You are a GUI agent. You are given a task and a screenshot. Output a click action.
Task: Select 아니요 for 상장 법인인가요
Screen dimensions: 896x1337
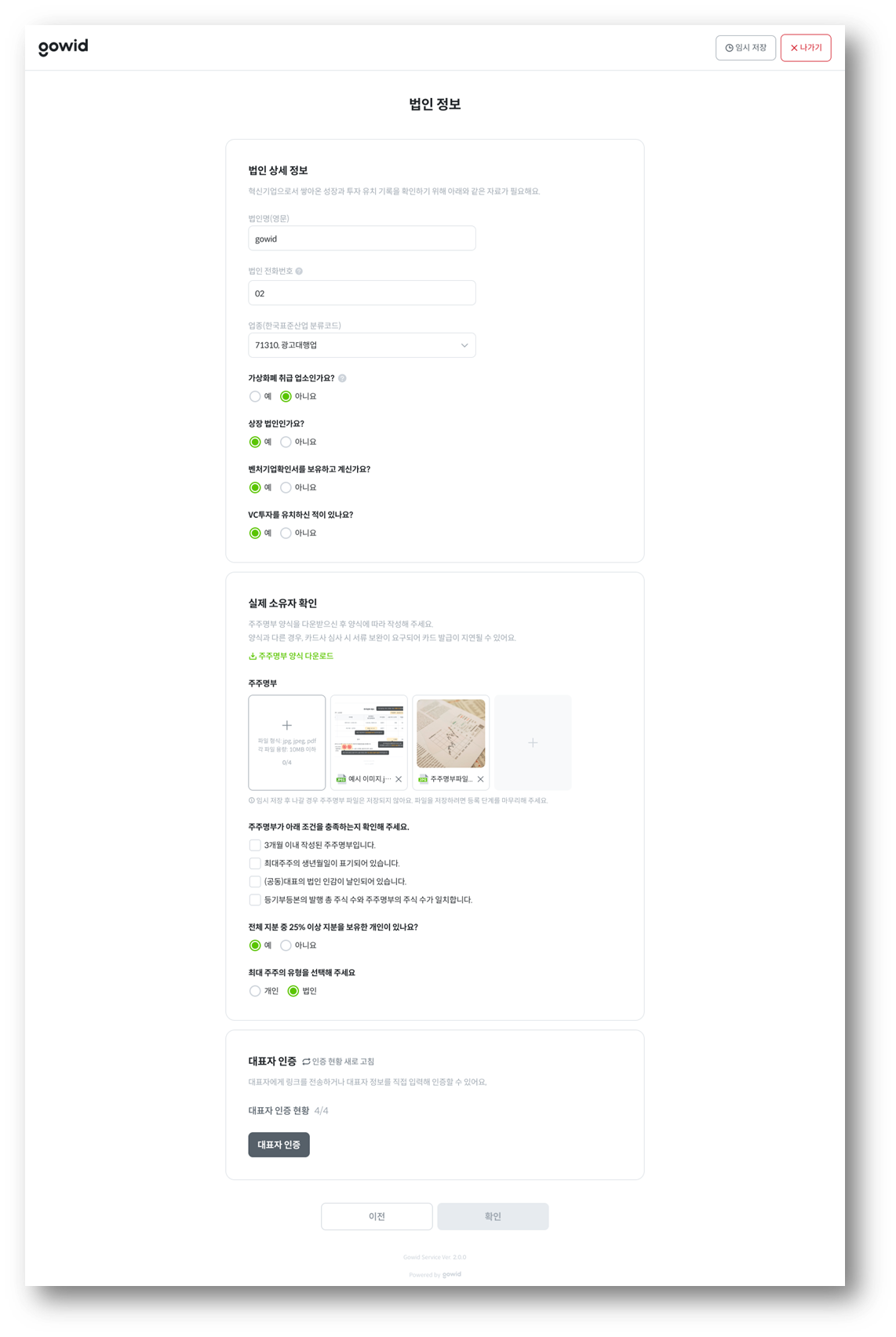click(x=286, y=443)
